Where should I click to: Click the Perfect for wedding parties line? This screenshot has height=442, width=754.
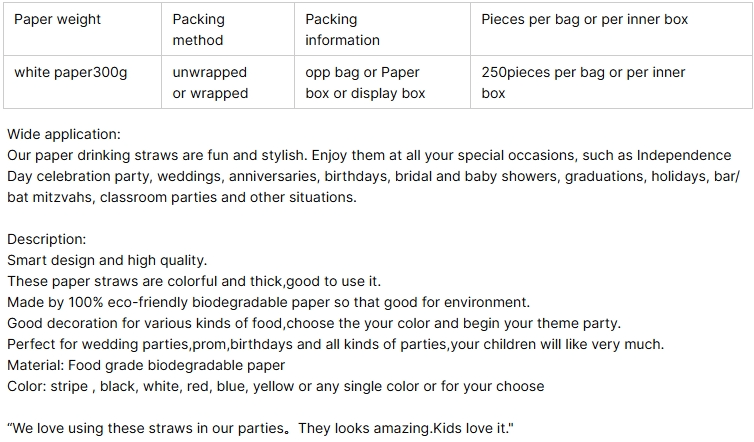[336, 344]
